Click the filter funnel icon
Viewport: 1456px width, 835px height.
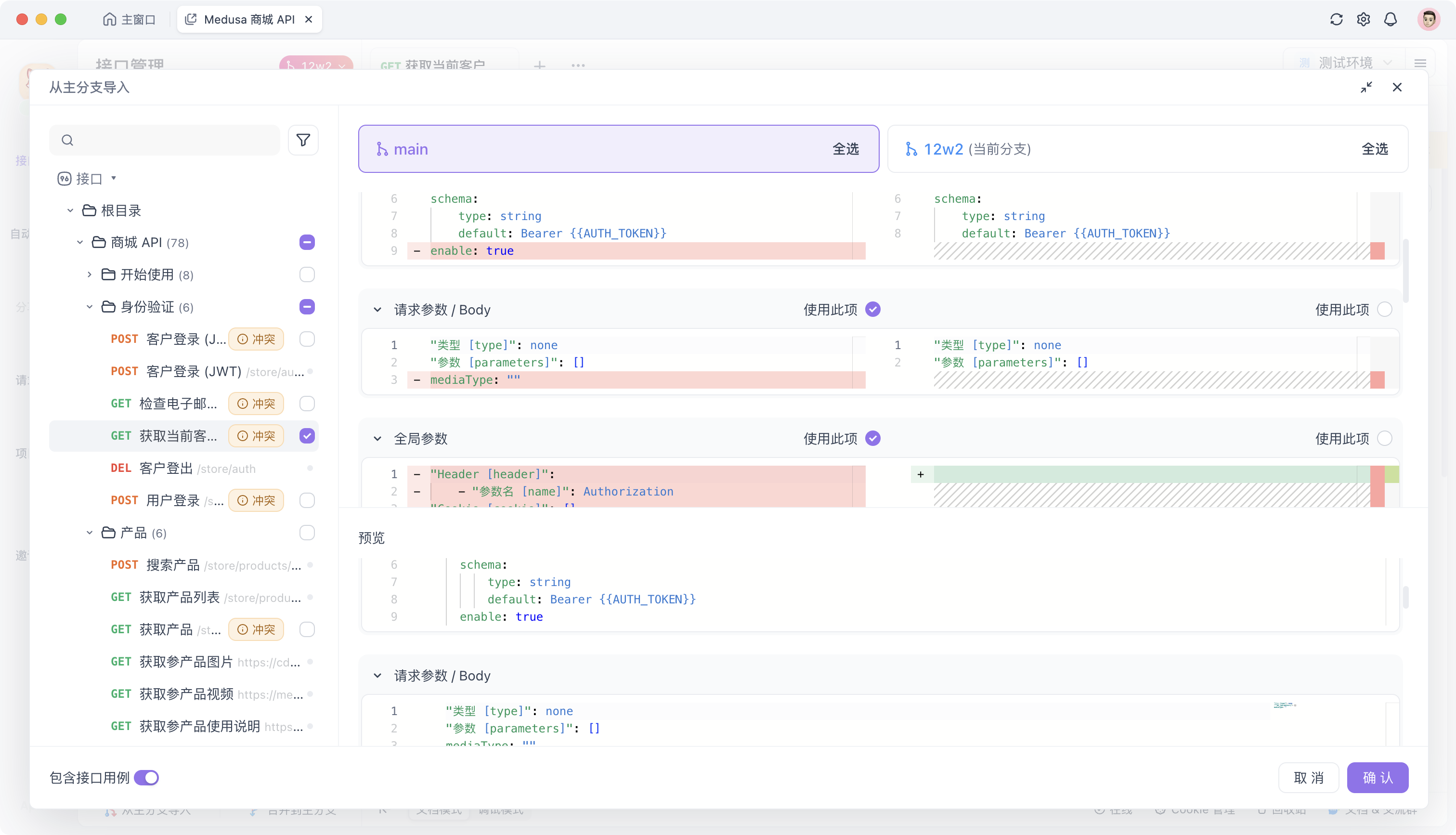click(x=303, y=140)
